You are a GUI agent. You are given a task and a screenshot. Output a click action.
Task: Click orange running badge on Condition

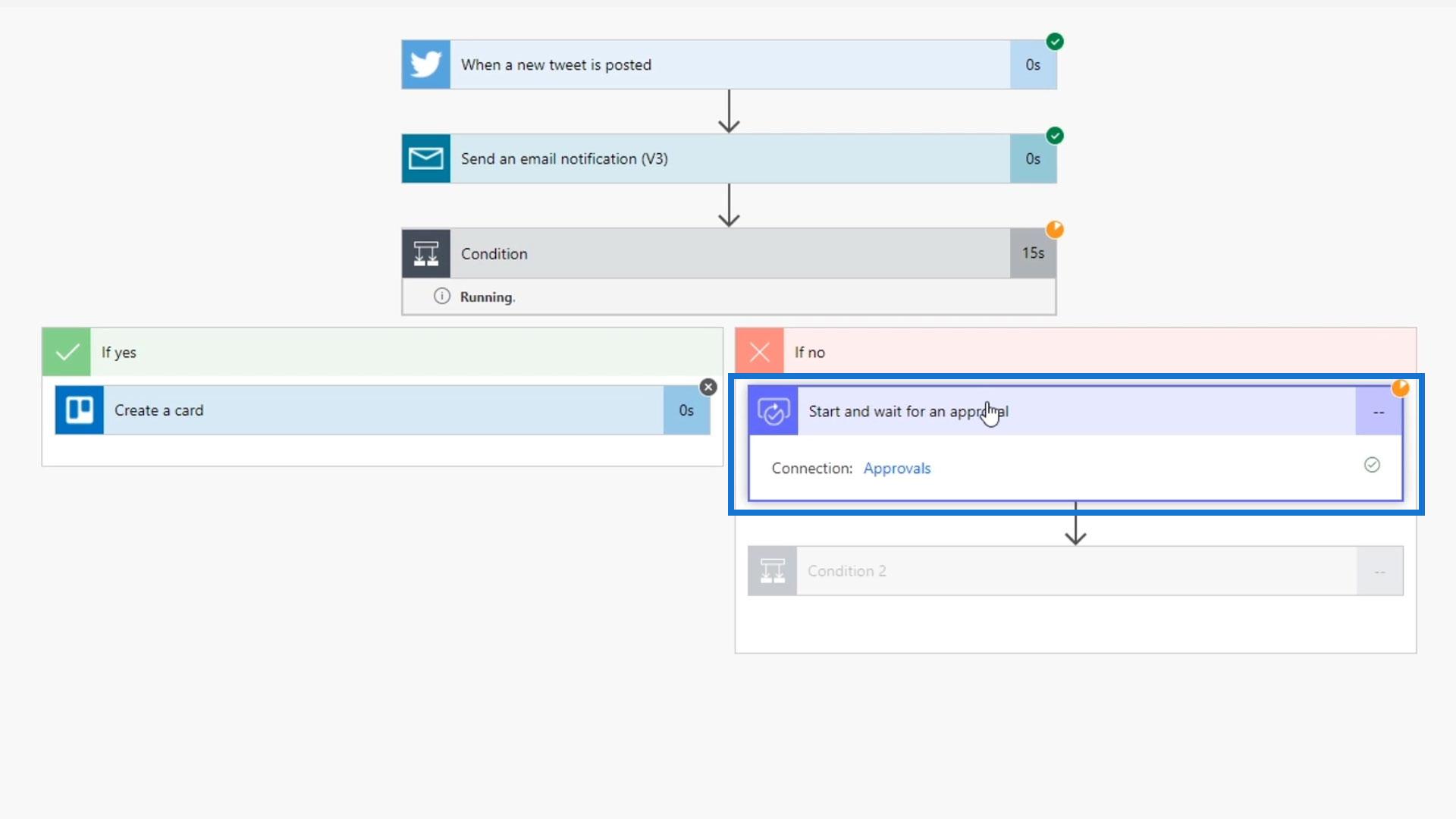[x=1054, y=230]
